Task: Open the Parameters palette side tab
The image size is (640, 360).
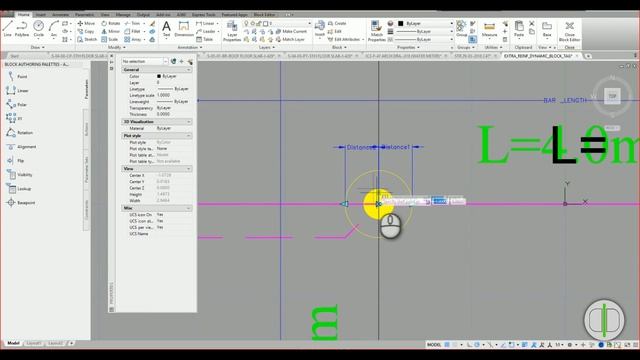Action: coord(86,89)
